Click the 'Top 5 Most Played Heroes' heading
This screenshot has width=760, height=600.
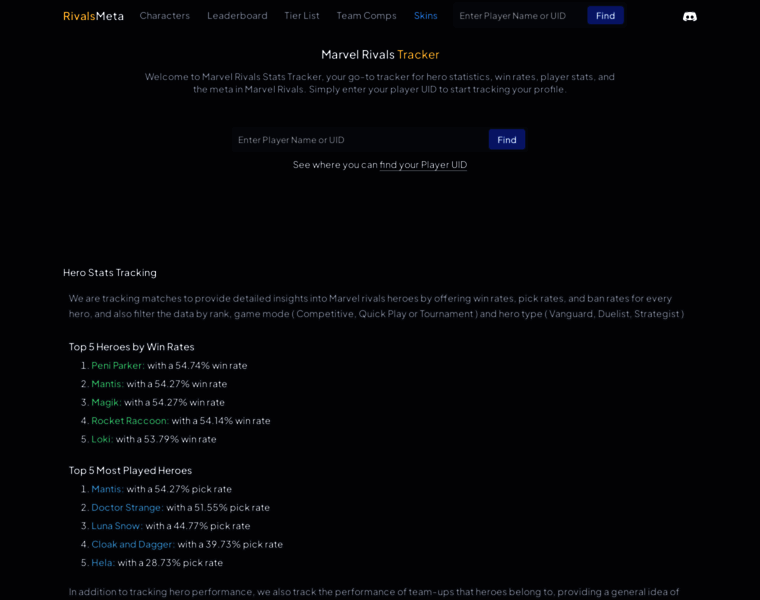[130, 470]
